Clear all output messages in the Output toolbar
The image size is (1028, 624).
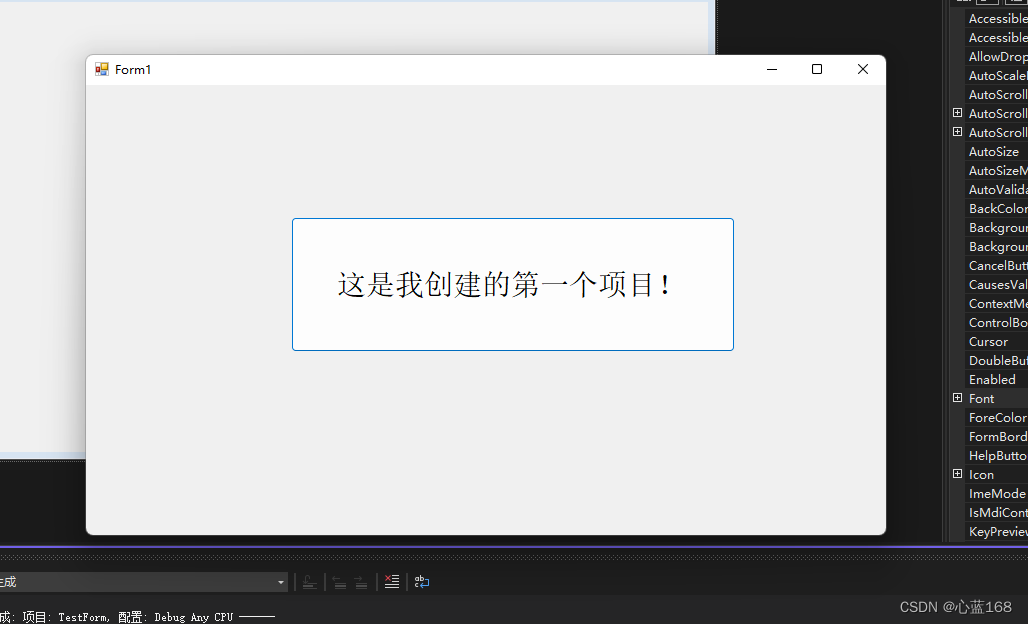(392, 582)
